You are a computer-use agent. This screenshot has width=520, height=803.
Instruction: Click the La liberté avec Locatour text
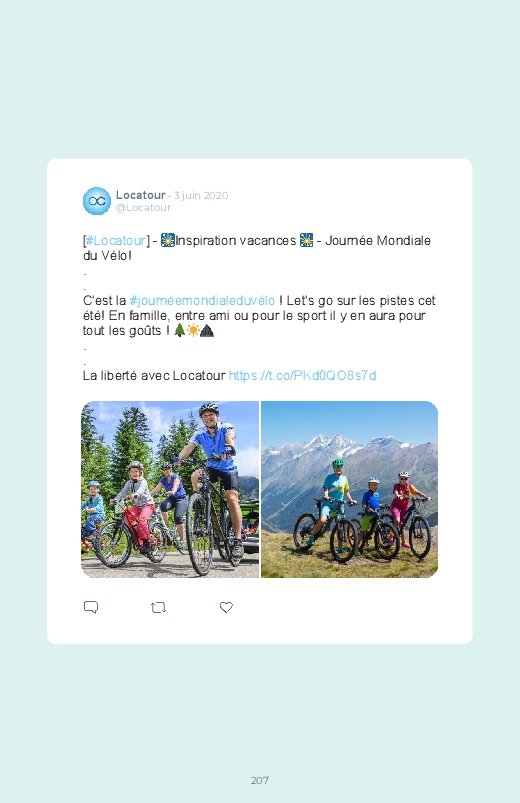[154, 375]
